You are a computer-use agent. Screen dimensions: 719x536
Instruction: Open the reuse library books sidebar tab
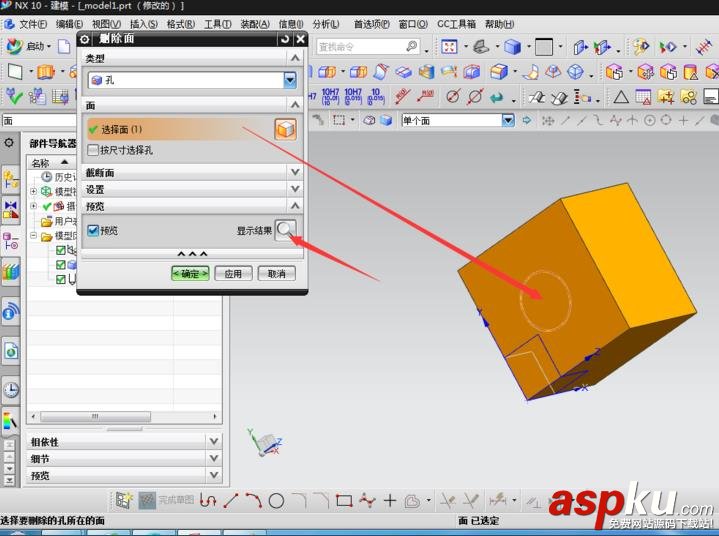10,271
